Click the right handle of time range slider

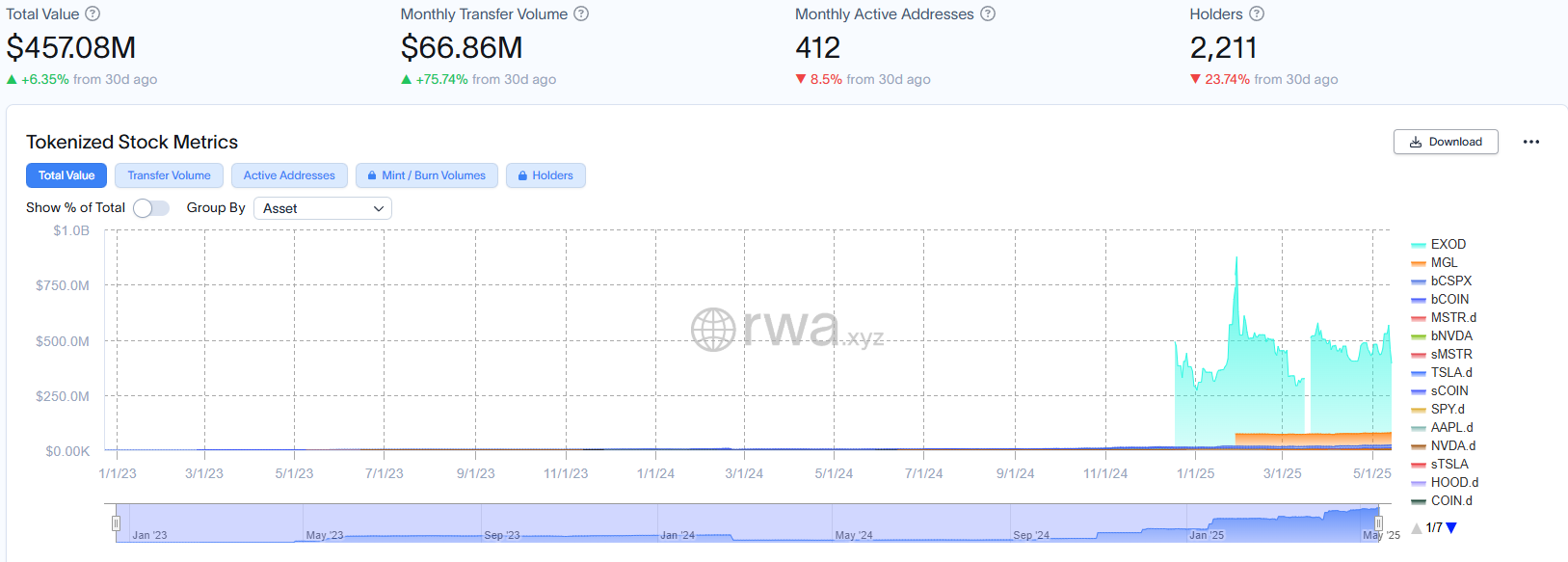(x=1378, y=523)
